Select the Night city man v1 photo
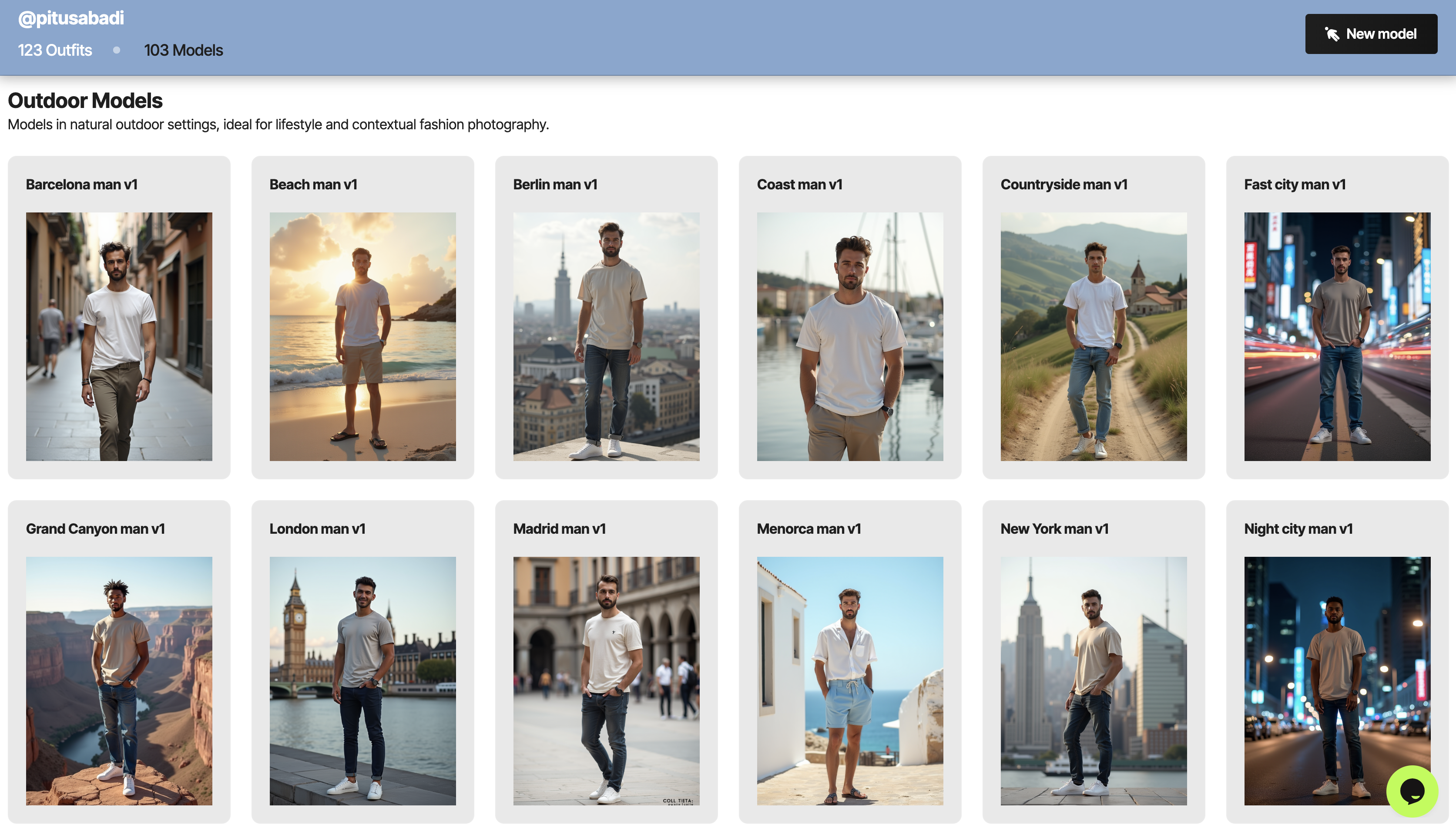The image size is (1456, 835). [x=1337, y=681]
